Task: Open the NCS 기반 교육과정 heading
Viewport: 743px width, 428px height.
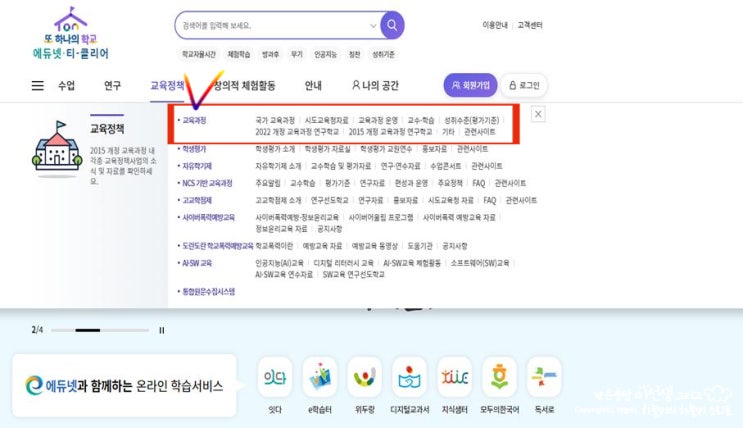Action: pos(208,183)
